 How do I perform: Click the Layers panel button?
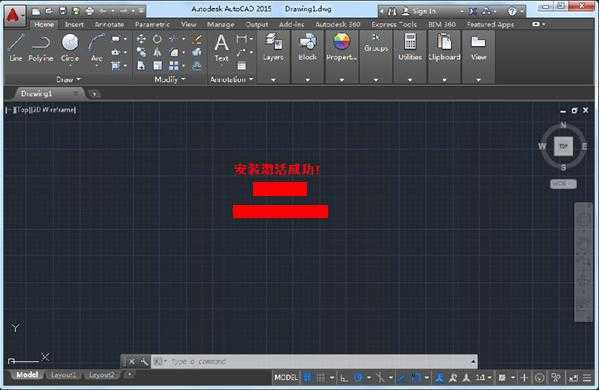tap(274, 48)
